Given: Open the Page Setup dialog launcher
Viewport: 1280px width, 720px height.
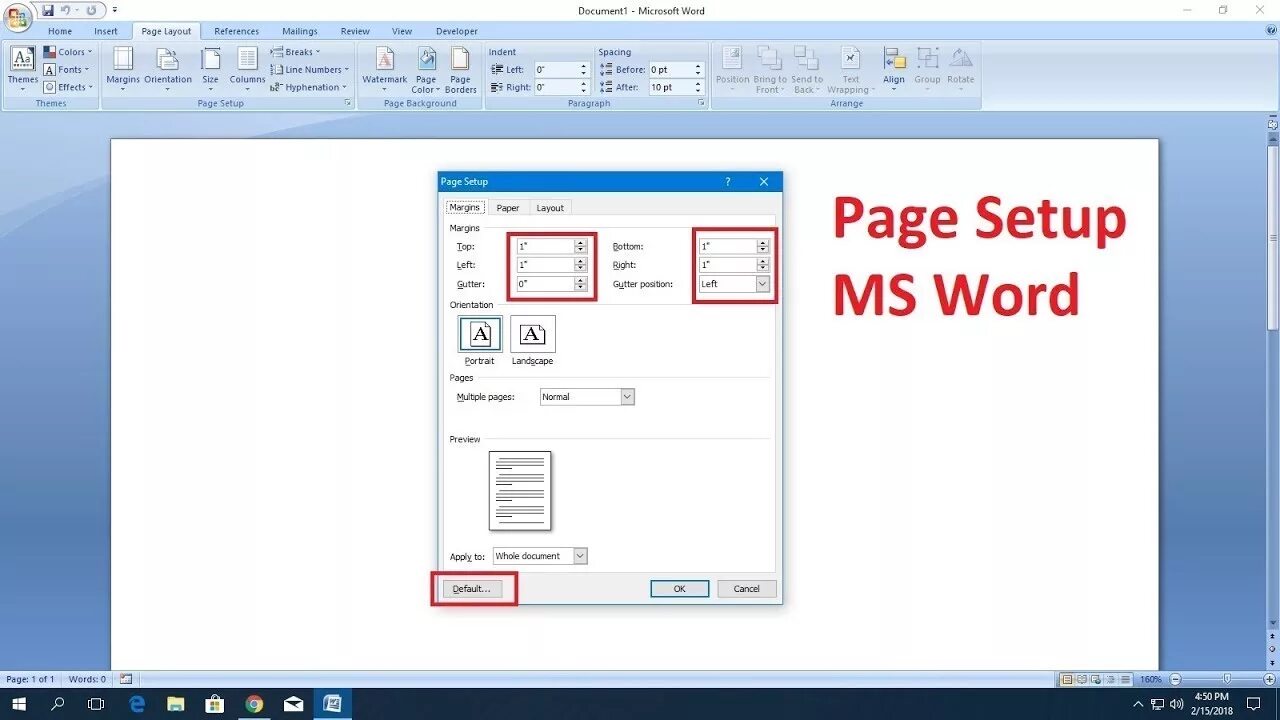Looking at the screenshot, I should point(349,103).
